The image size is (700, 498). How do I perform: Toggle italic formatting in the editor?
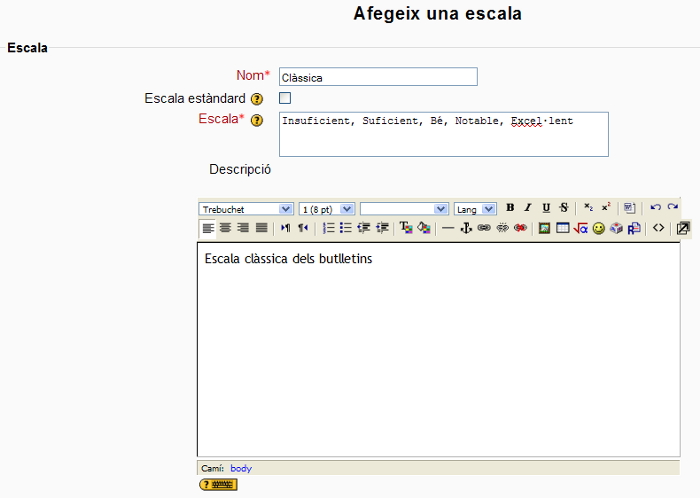pyautogui.click(x=528, y=208)
